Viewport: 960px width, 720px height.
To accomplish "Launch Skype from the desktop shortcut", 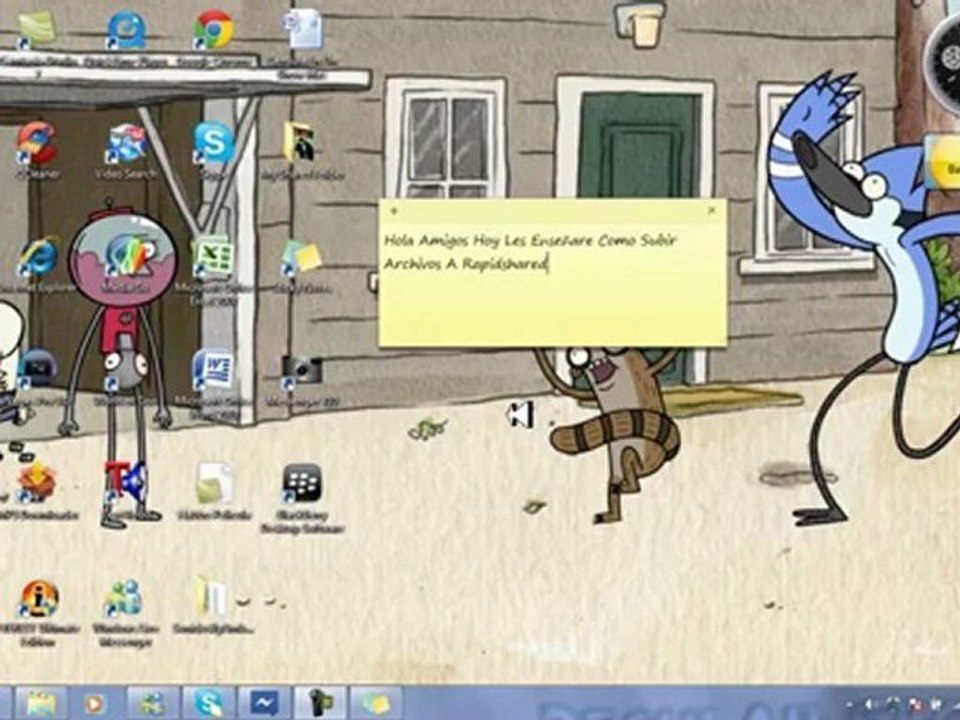I will pyautogui.click(x=214, y=143).
